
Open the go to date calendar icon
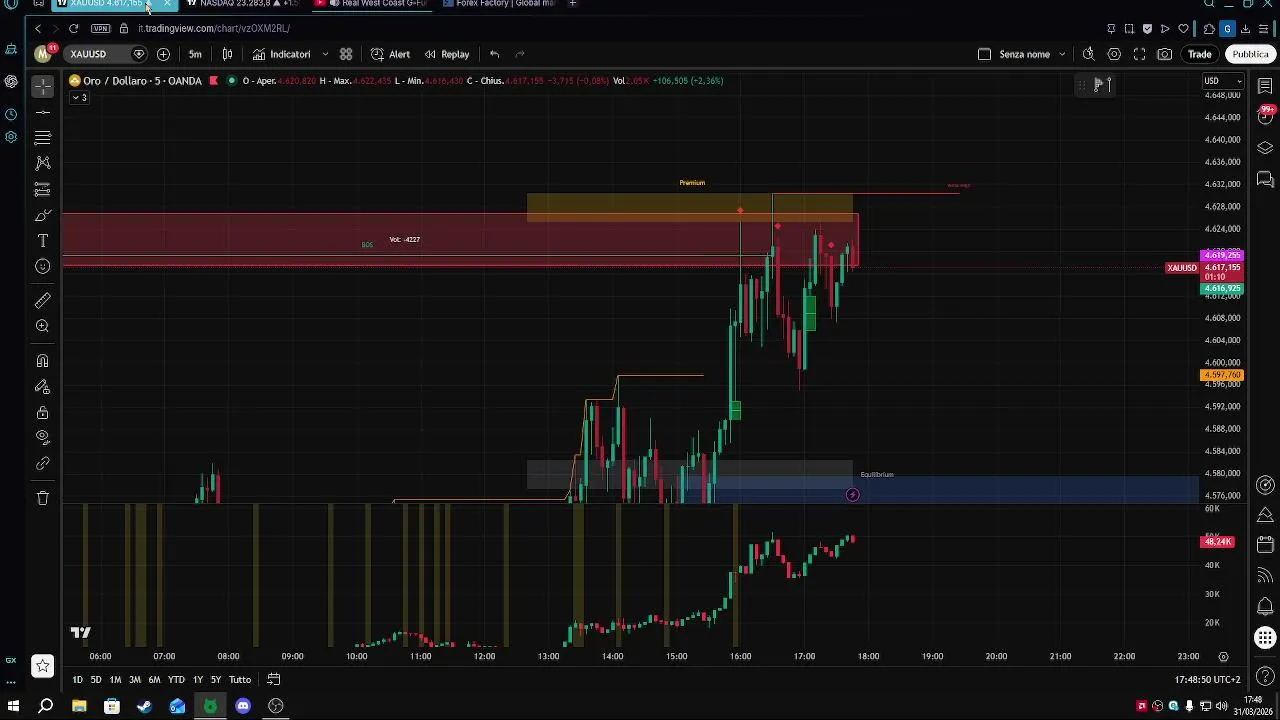pyautogui.click(x=273, y=680)
